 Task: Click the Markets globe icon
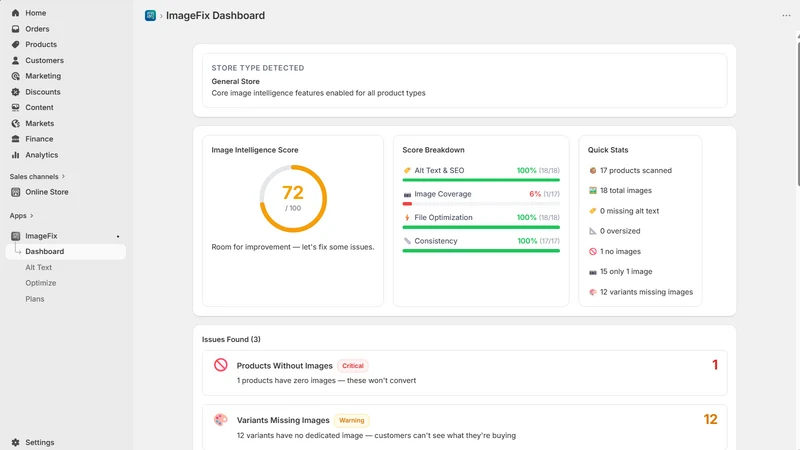pos(15,123)
